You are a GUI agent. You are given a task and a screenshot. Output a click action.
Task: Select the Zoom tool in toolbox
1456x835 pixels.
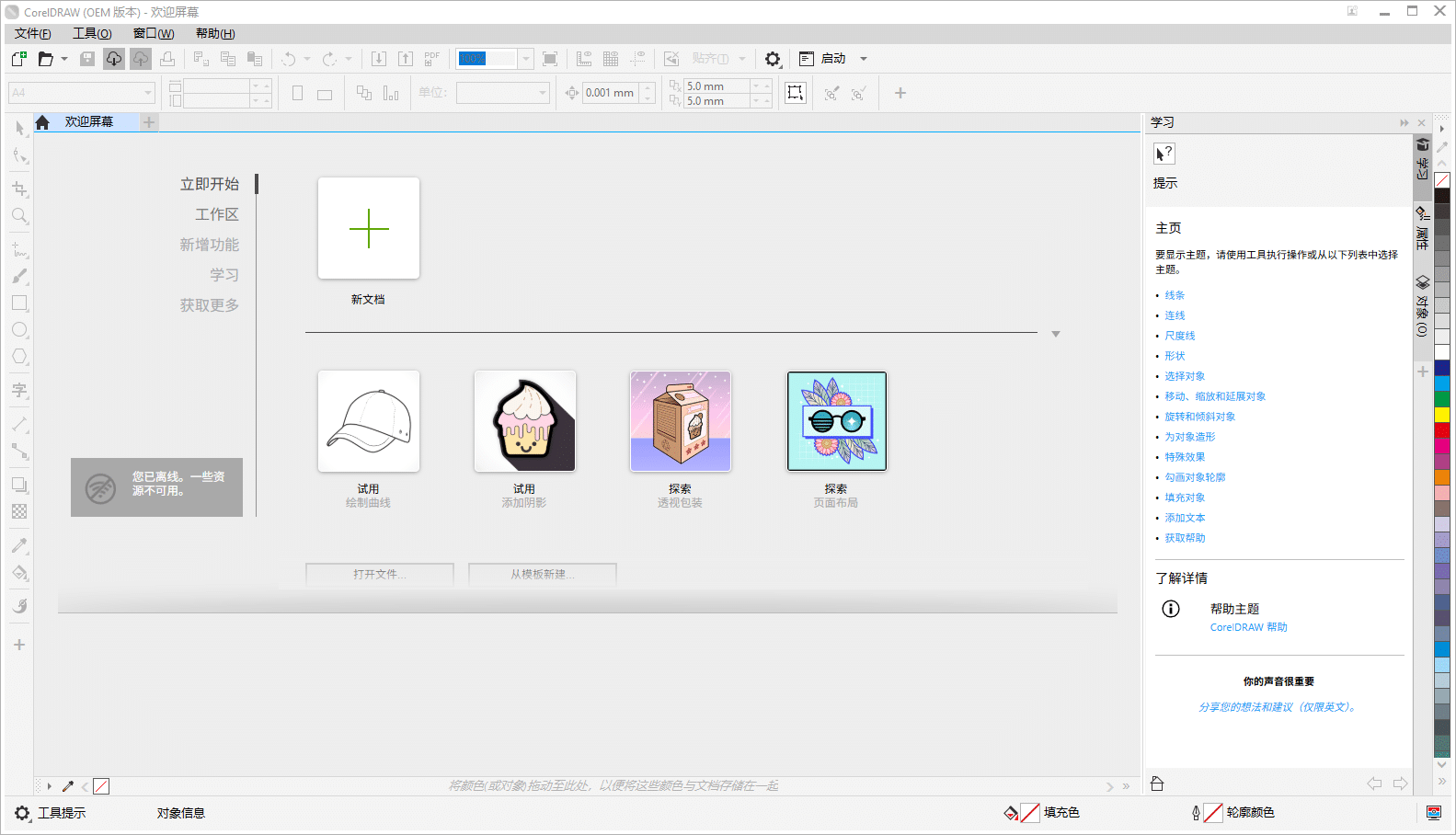tap(19, 216)
